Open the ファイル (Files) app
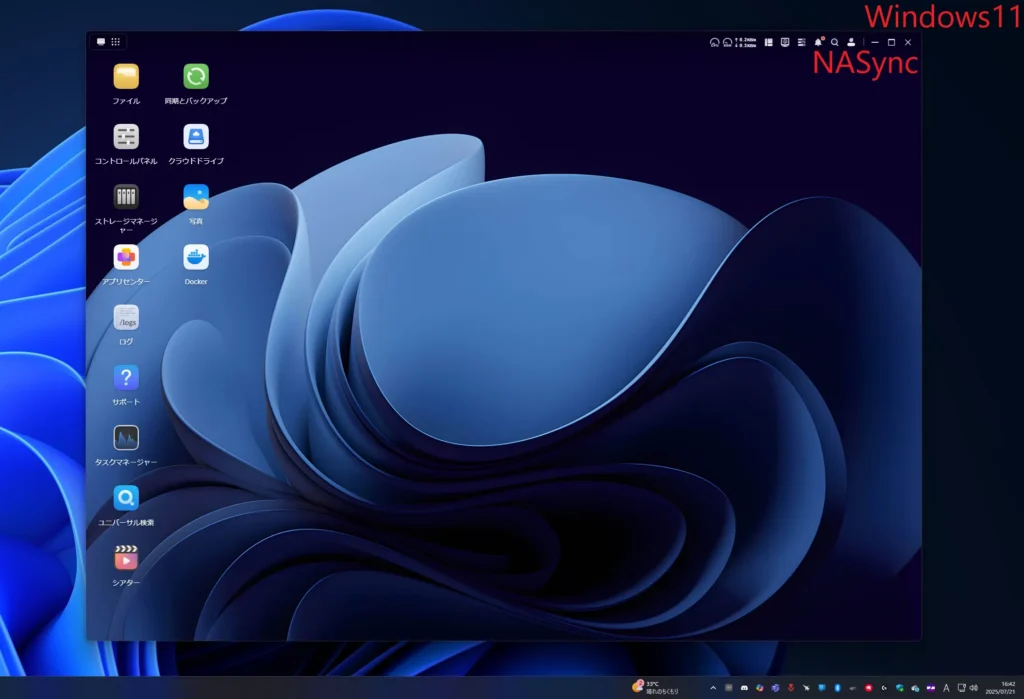This screenshot has width=1024, height=699. click(126, 77)
